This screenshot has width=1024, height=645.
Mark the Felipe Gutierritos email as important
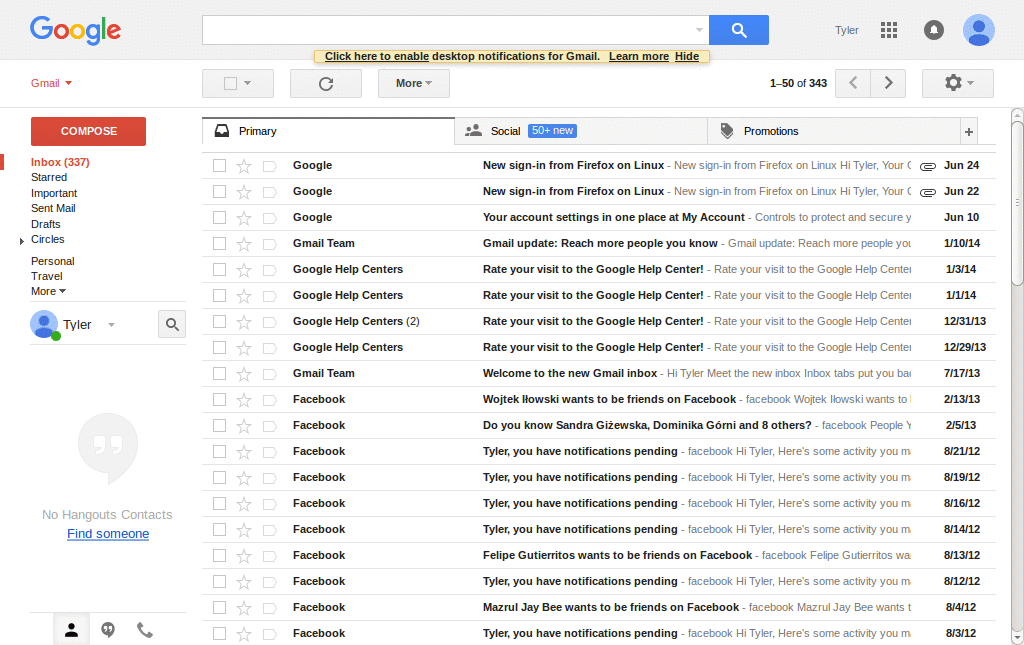coord(269,555)
